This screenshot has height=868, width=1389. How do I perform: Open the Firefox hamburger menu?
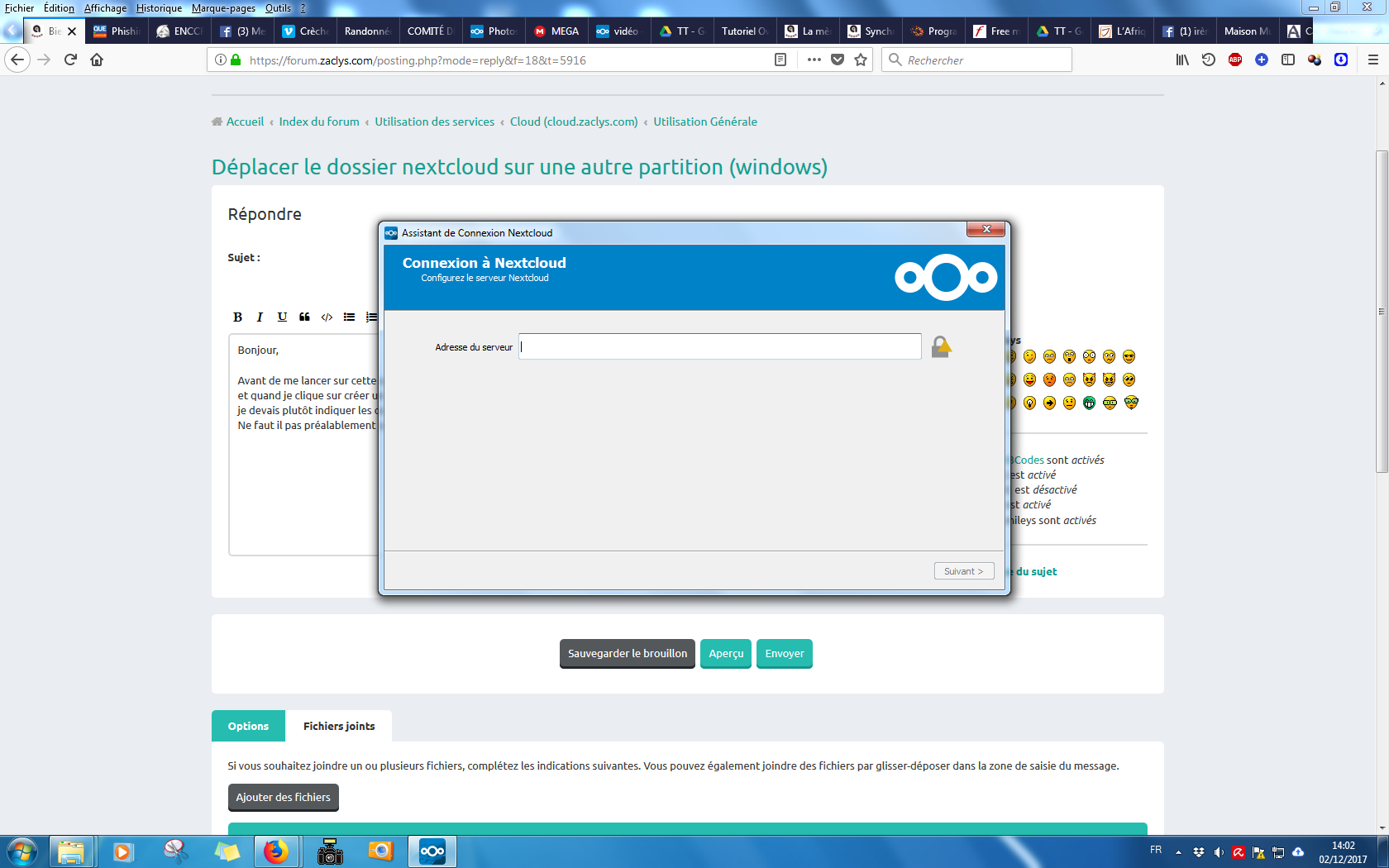pos(1372,60)
